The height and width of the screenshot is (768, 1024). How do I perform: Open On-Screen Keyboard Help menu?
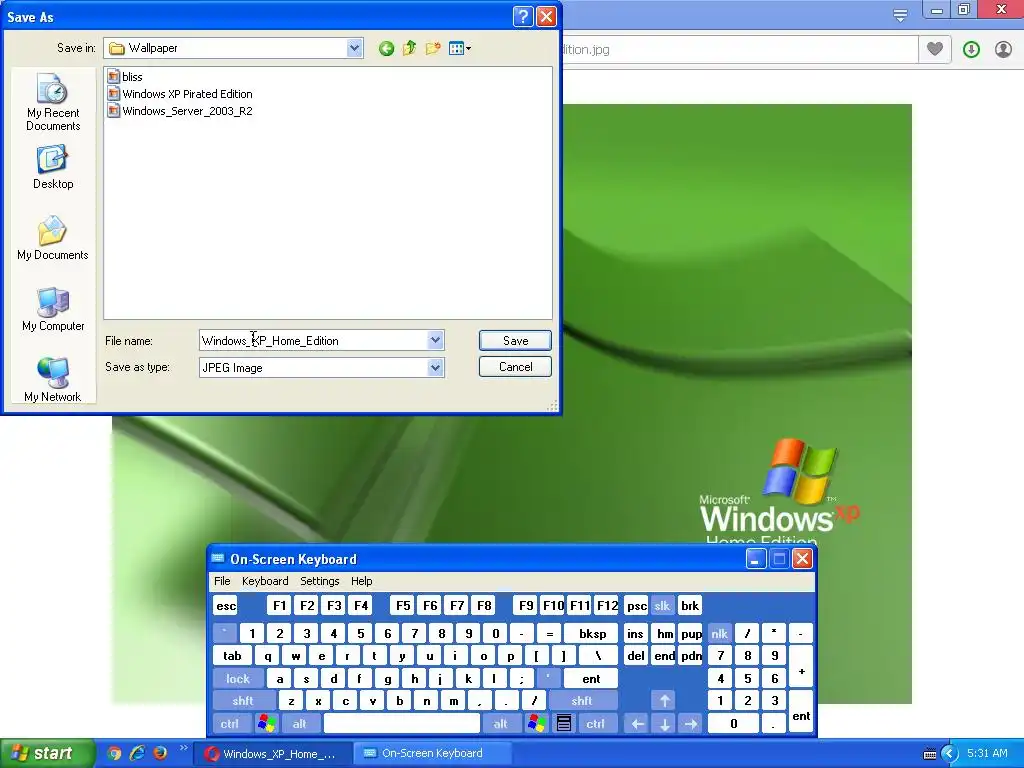(x=362, y=581)
